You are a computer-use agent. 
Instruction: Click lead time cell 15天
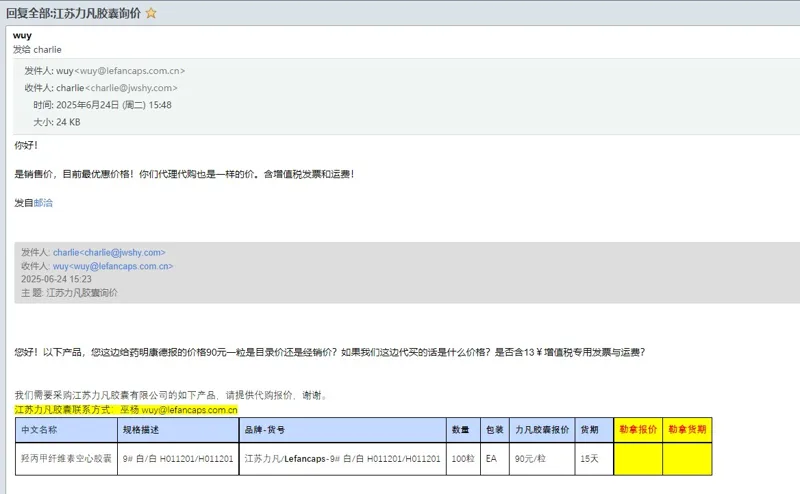(594, 458)
